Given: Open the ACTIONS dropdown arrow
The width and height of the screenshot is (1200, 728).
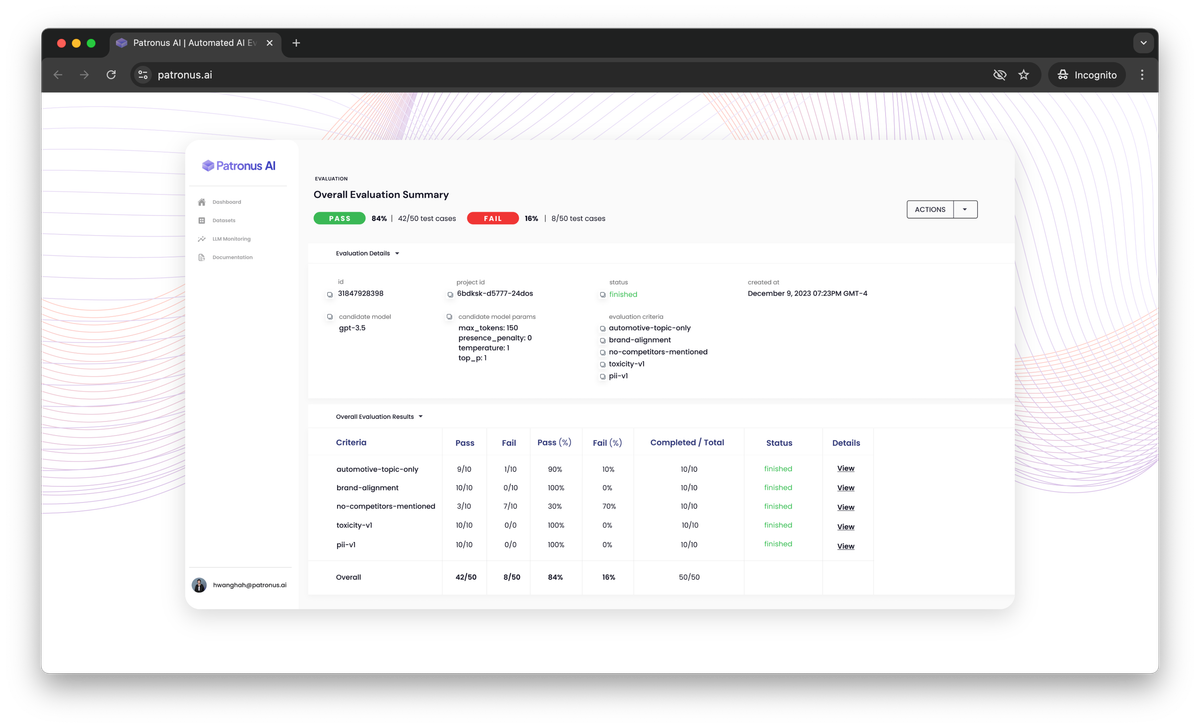Looking at the screenshot, I should tap(965, 210).
